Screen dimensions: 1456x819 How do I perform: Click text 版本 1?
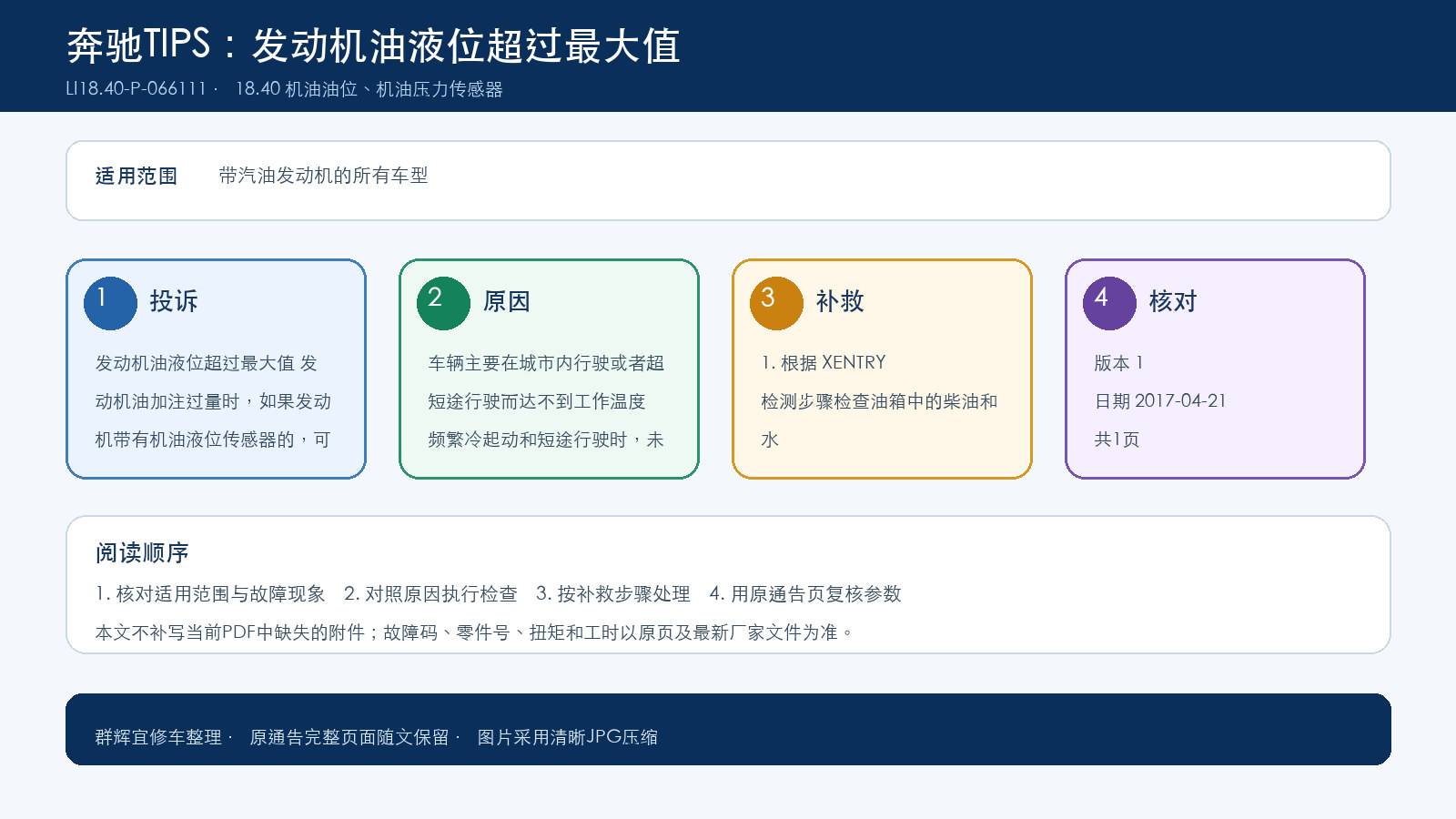[1118, 363]
